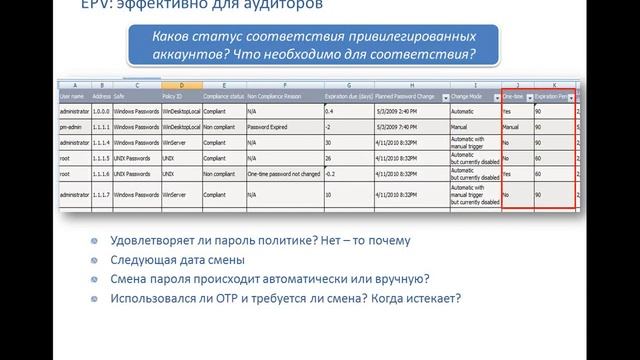Select 'Non compliant' status in 1.1.1.6 row

tap(224, 174)
